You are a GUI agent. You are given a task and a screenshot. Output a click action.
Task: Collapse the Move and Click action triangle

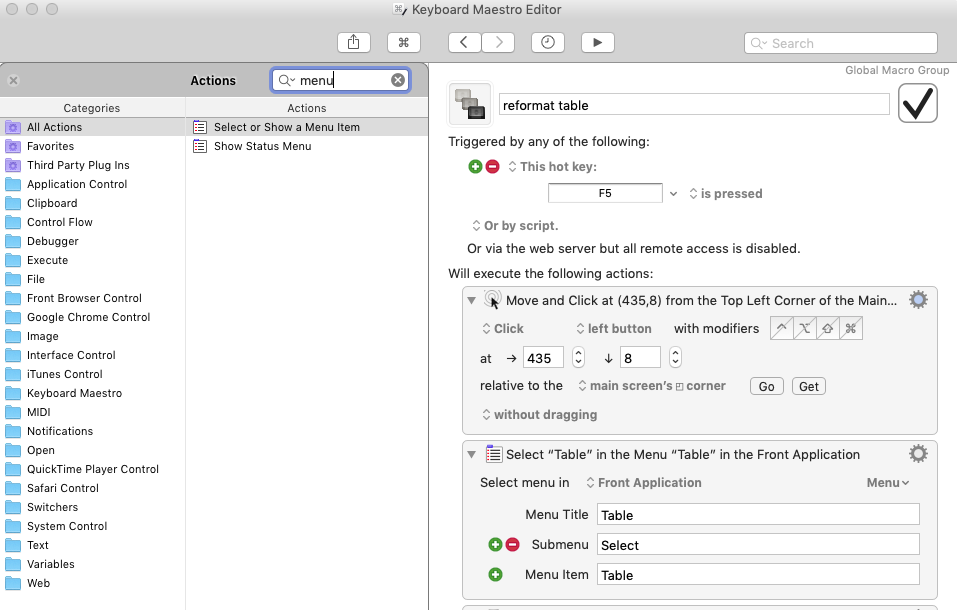[471, 300]
